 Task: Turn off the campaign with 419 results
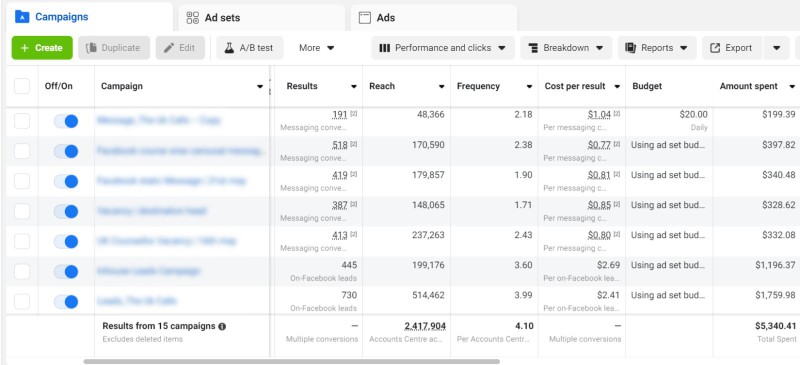point(66,182)
